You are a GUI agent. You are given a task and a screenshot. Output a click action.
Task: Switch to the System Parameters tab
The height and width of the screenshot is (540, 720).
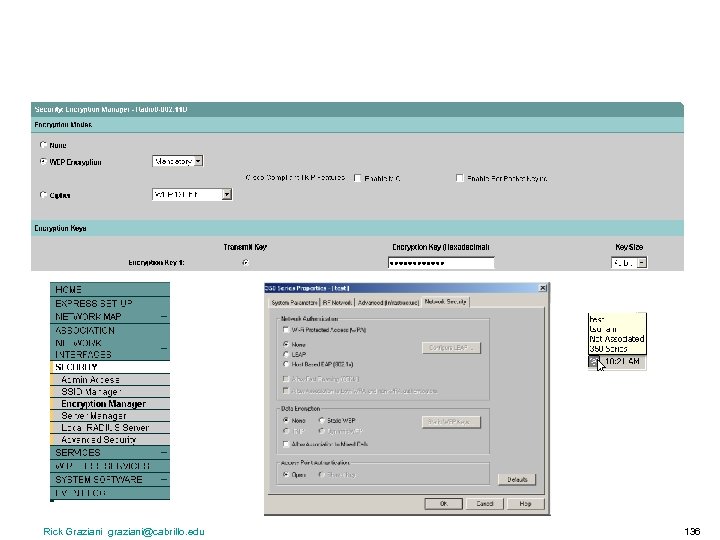294,303
